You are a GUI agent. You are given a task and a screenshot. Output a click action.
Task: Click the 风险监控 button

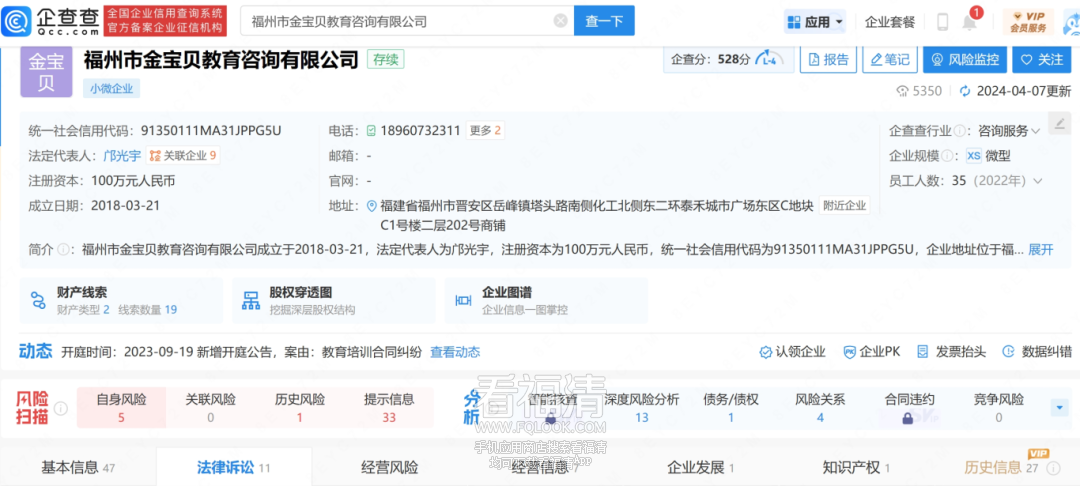tap(964, 60)
